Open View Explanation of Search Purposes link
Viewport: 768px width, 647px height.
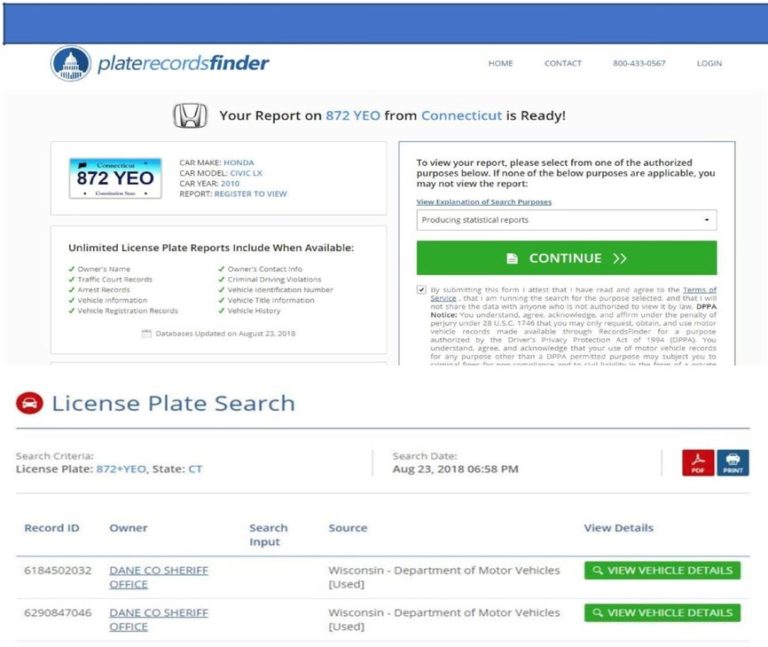483,202
